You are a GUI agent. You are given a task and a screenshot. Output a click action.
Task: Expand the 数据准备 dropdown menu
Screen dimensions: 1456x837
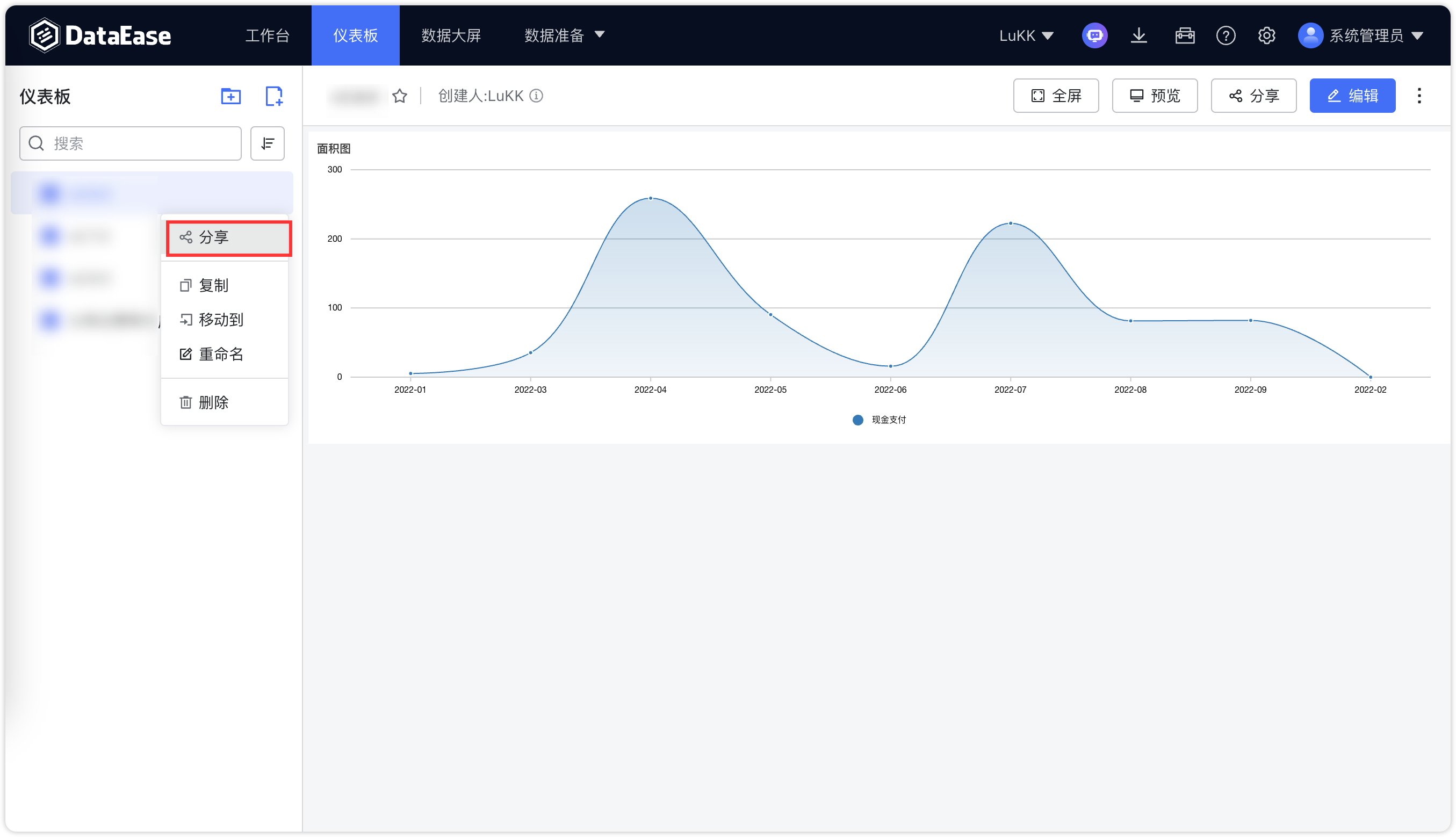[564, 35]
